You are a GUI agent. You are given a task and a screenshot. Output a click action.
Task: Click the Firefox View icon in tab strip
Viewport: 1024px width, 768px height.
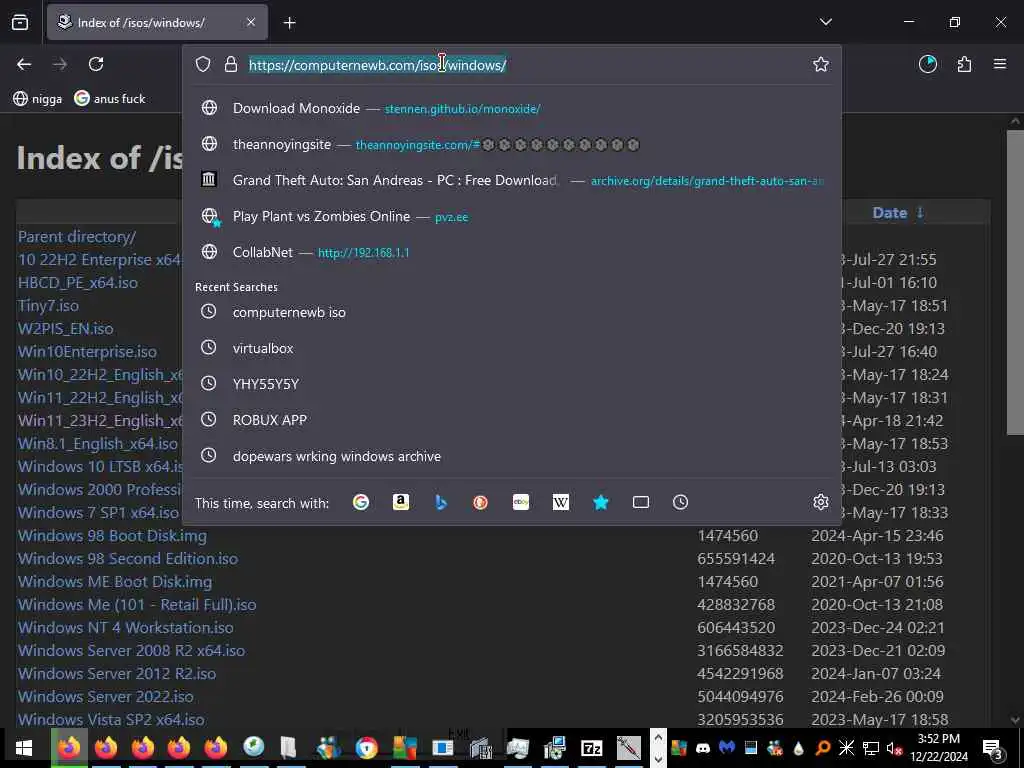click(20, 22)
